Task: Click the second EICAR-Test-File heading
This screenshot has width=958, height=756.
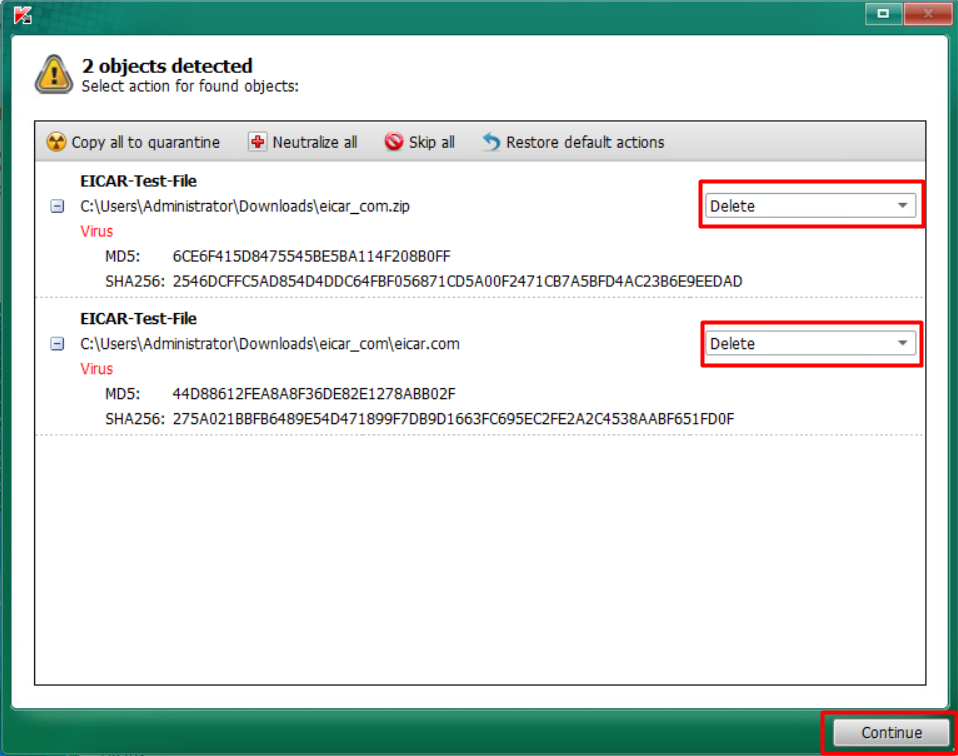Action: (x=139, y=319)
